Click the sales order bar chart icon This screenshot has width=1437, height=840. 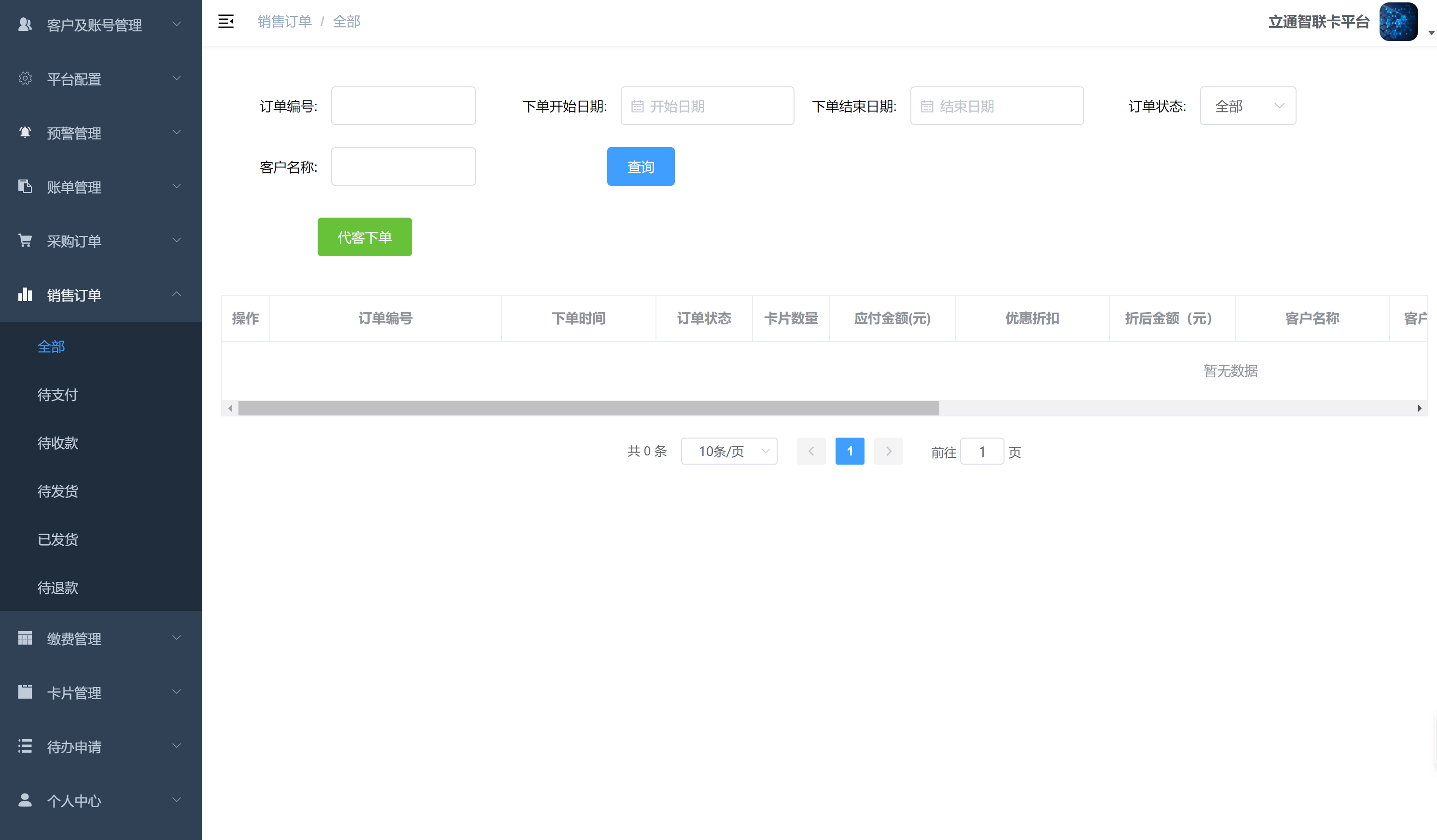click(25, 294)
